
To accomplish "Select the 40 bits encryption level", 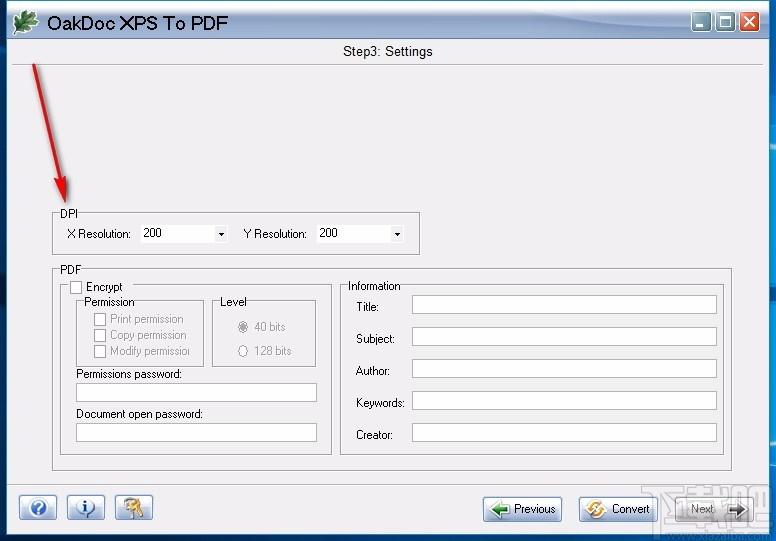I will click(x=242, y=327).
